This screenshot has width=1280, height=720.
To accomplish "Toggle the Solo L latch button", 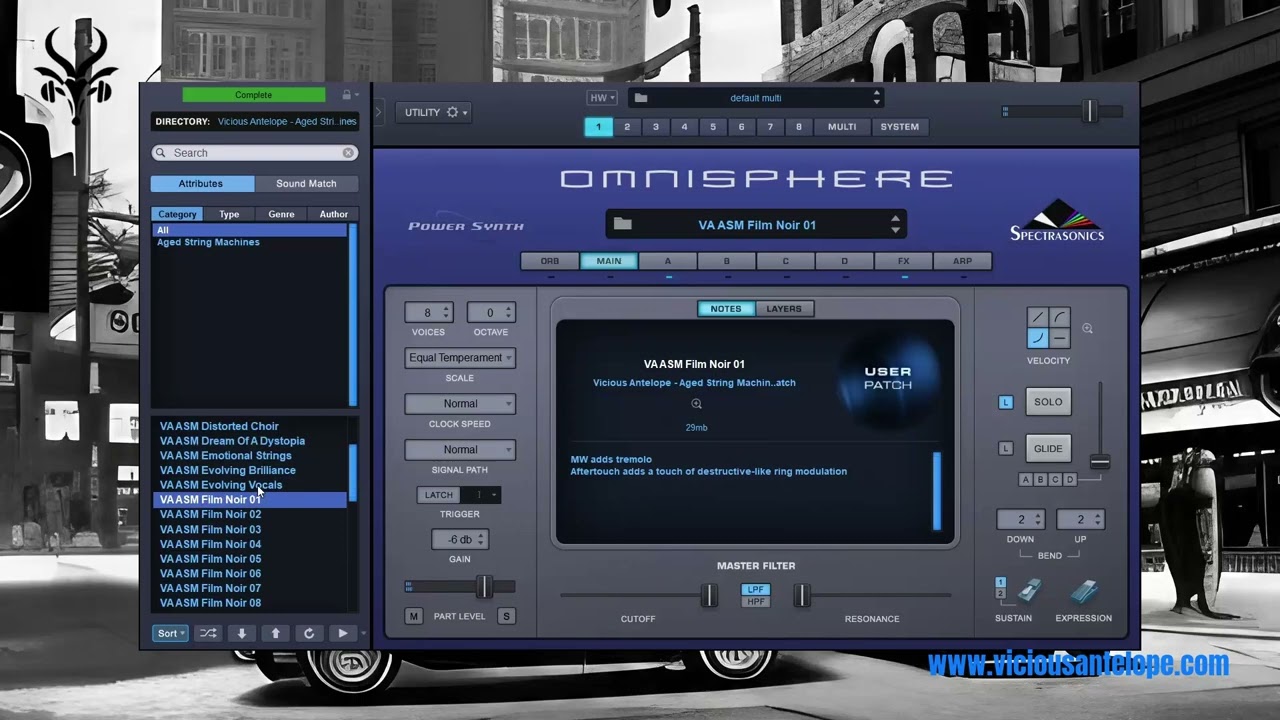I will point(1006,402).
